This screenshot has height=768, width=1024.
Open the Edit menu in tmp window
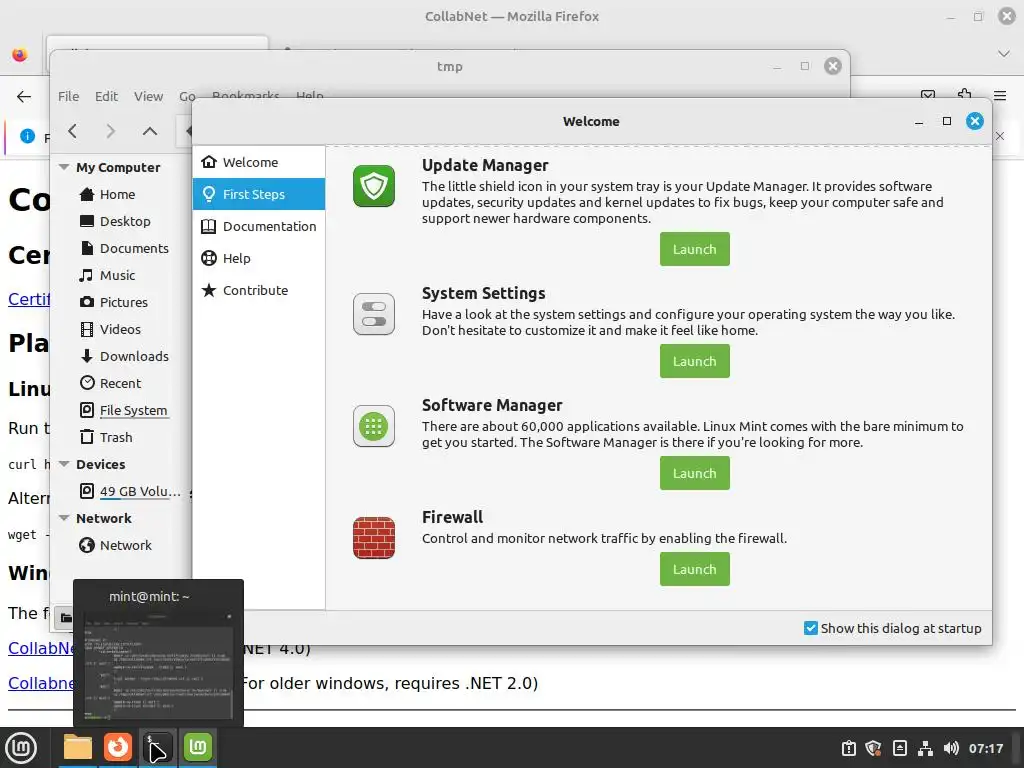pyautogui.click(x=106, y=96)
